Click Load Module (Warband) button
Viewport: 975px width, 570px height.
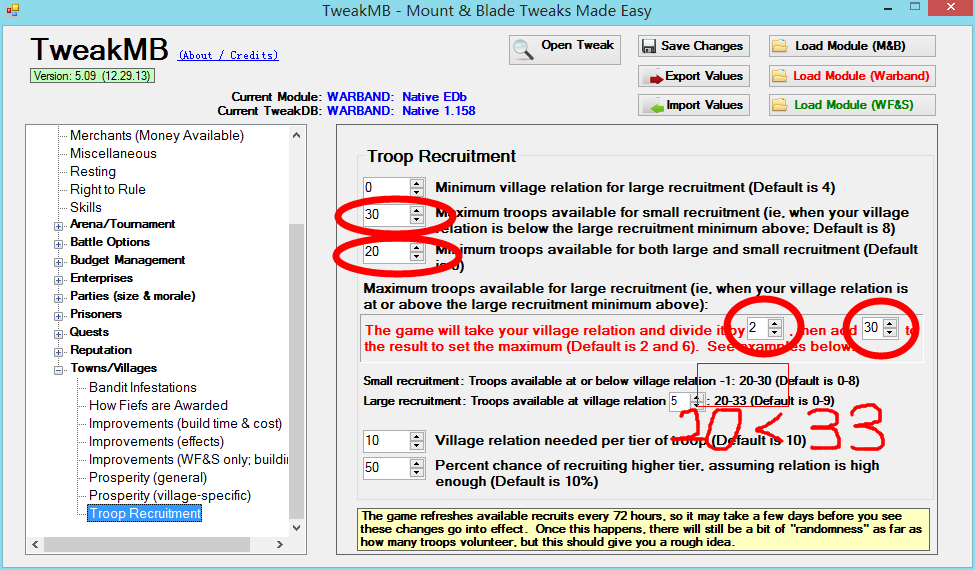click(852, 76)
